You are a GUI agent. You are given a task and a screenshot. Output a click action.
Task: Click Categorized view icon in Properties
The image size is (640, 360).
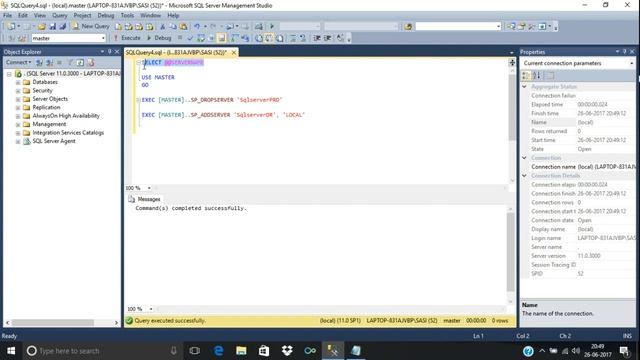pyautogui.click(x=526, y=76)
